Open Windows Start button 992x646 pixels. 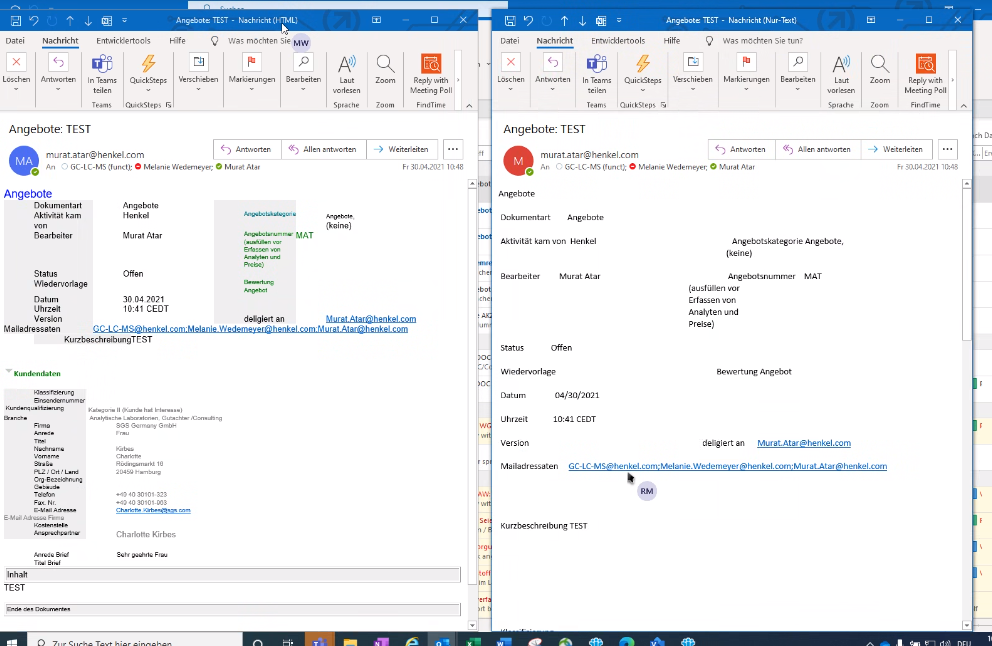[x=12, y=640]
